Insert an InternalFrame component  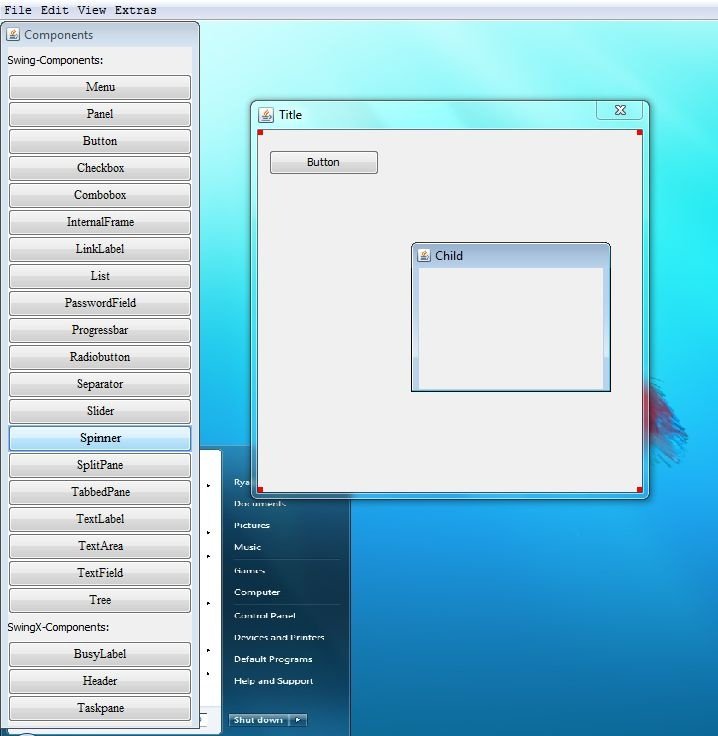100,222
